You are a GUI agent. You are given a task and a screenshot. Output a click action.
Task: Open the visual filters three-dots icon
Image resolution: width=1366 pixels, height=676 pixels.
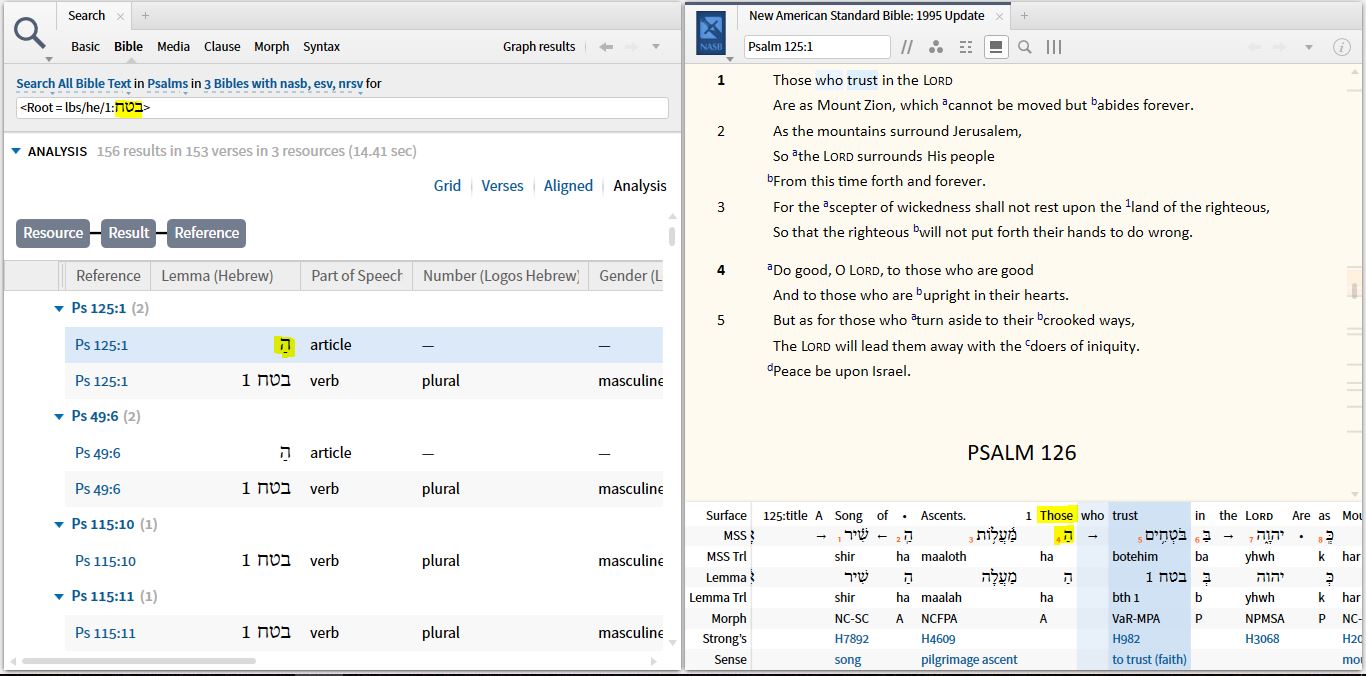click(936, 47)
